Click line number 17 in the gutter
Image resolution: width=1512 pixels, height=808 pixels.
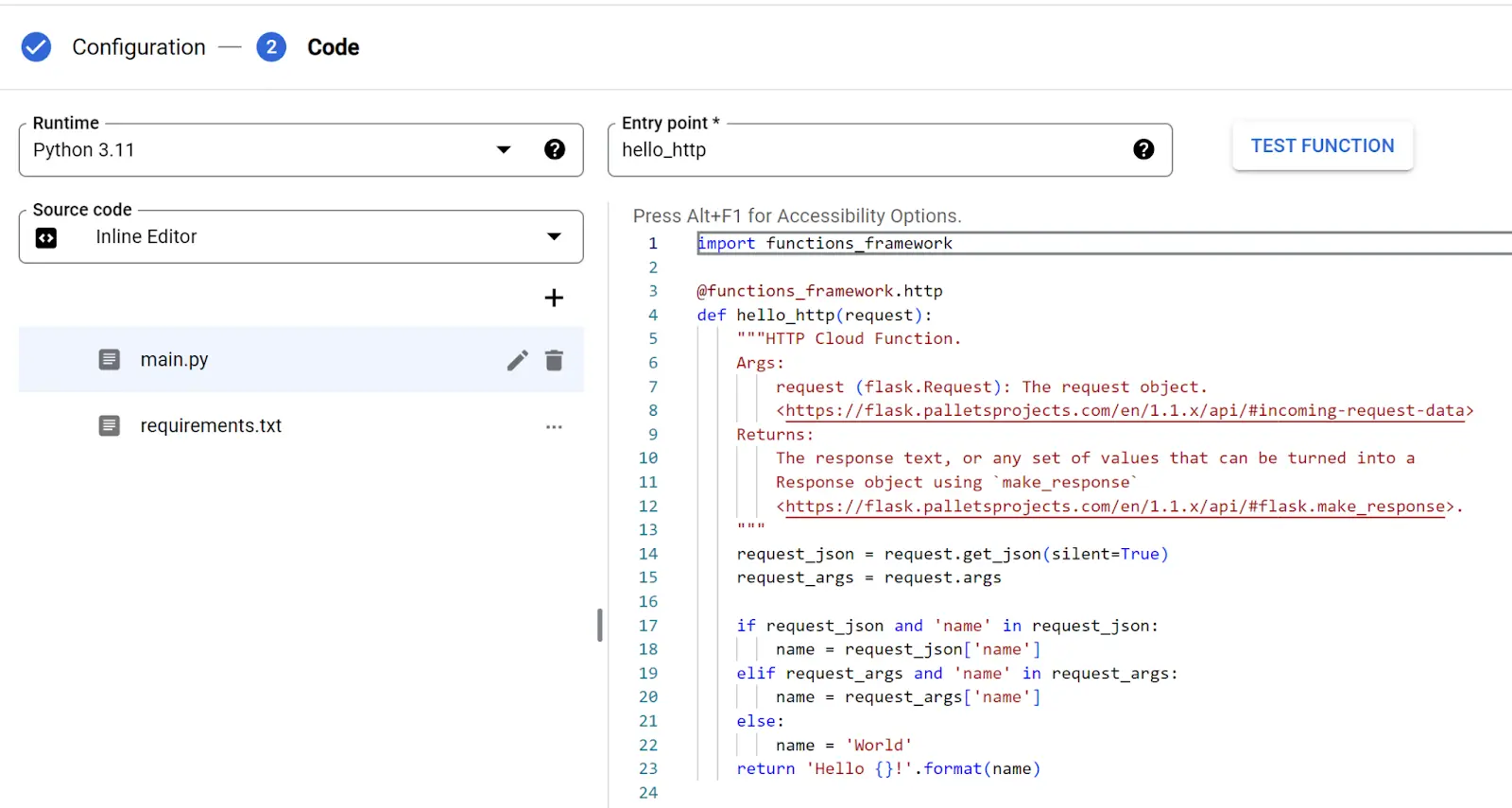click(648, 626)
